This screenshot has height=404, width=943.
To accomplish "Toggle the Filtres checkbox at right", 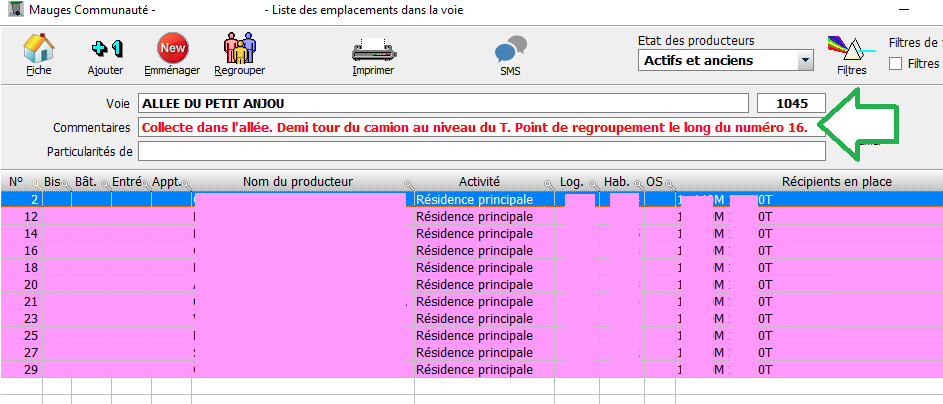I will pos(895,64).
